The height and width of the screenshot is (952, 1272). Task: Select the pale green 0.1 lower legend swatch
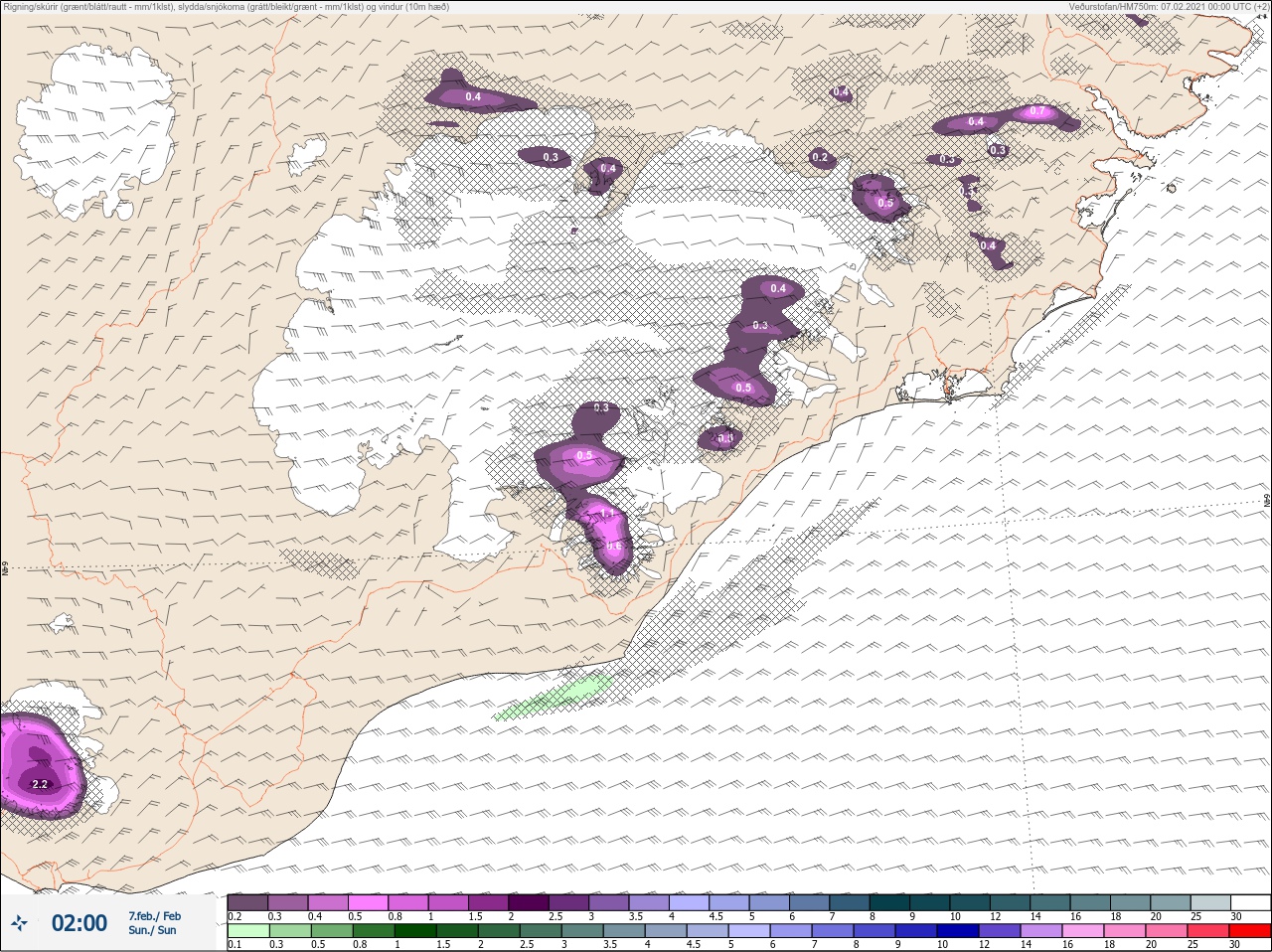pyautogui.click(x=247, y=931)
